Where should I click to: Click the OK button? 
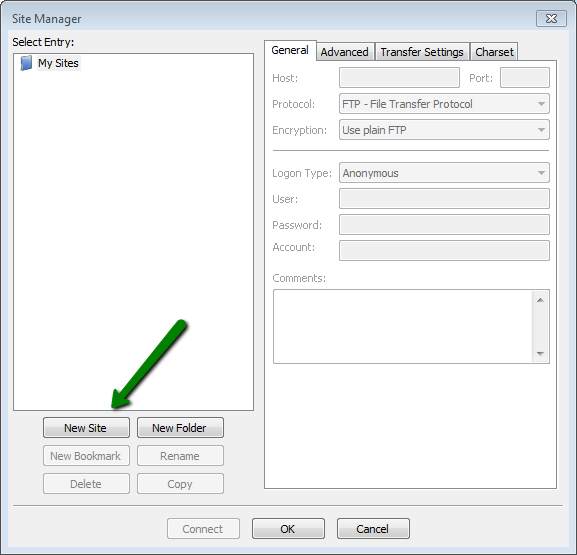coord(288,529)
